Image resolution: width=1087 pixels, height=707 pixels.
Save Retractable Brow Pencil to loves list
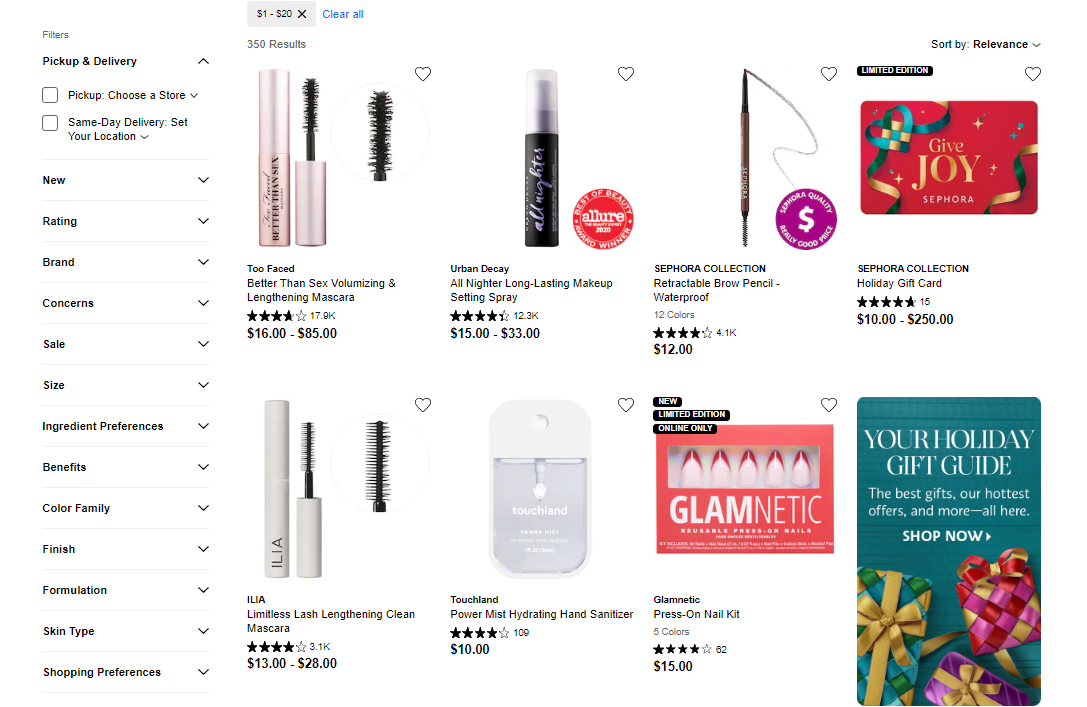pos(829,74)
